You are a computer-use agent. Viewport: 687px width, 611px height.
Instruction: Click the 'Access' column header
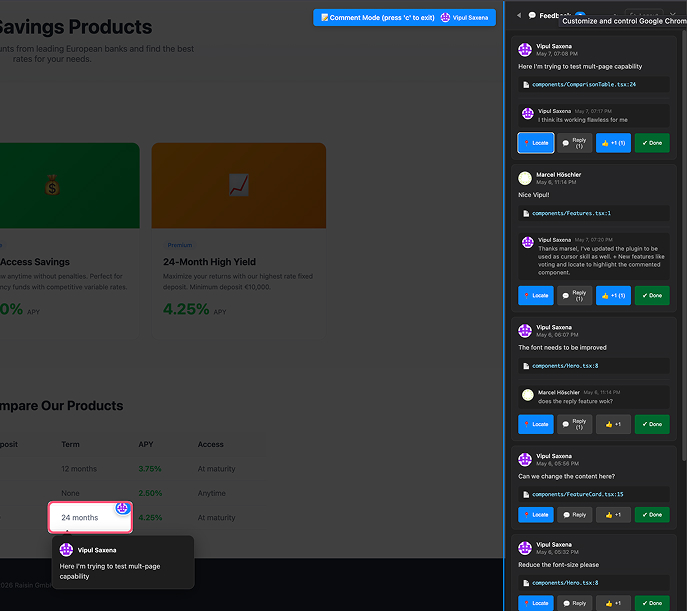[210, 444]
